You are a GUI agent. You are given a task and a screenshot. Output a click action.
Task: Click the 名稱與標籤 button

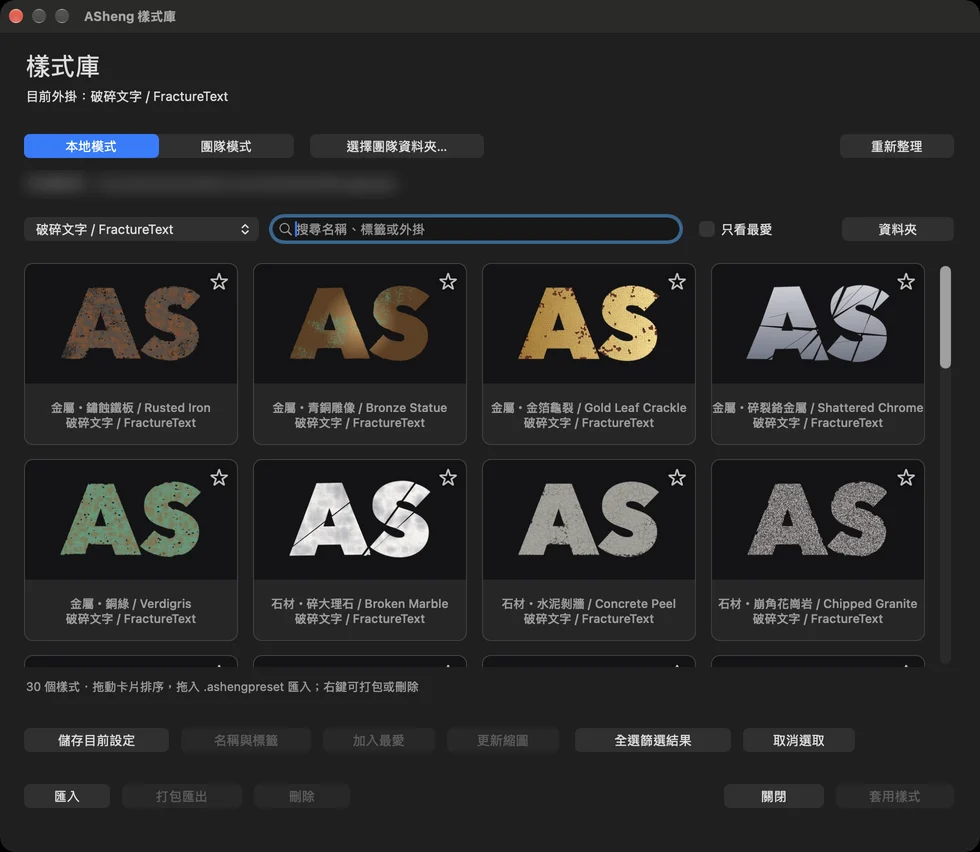click(246, 740)
